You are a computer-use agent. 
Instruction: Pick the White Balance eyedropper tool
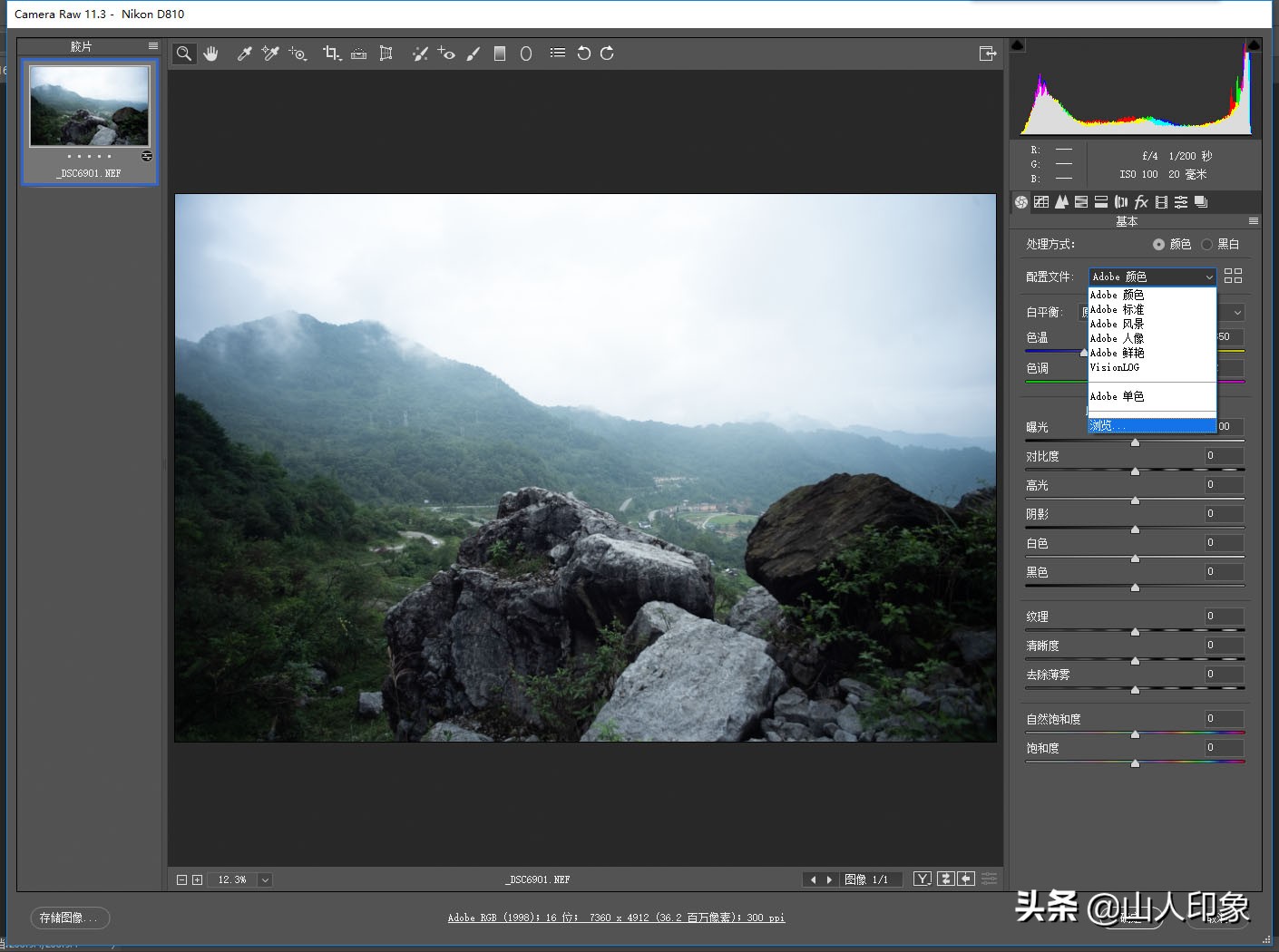[x=244, y=53]
